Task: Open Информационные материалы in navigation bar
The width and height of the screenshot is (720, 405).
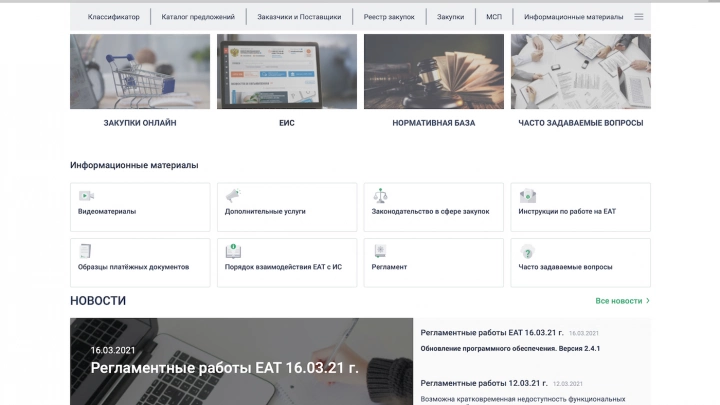Action: pyautogui.click(x=574, y=17)
